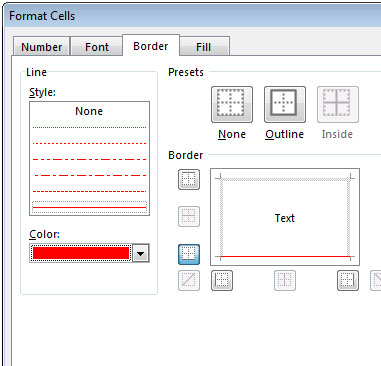This screenshot has height=366, width=381.
Task: Click the Text border preview area
Action: click(285, 217)
